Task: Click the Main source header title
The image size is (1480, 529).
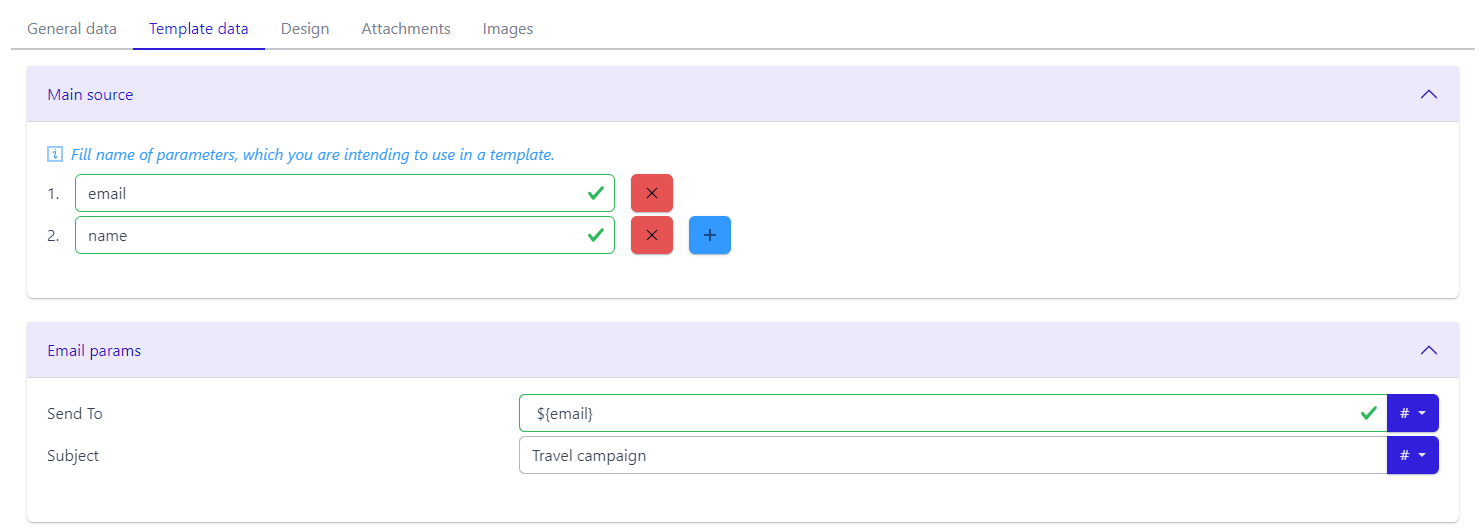Action: [x=90, y=94]
